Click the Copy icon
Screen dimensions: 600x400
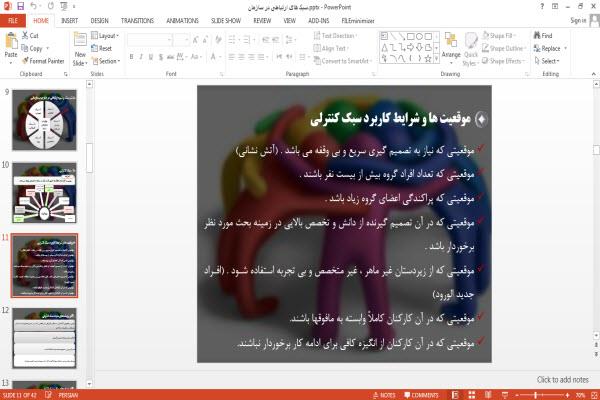25,48
